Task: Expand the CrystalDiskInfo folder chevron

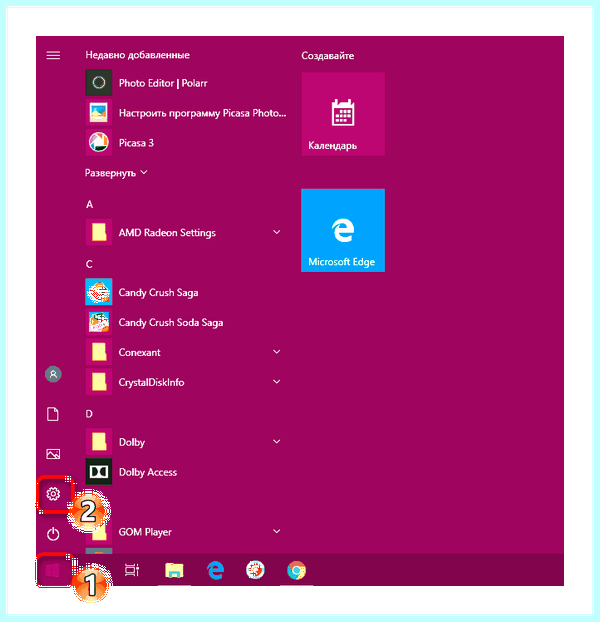Action: pyautogui.click(x=277, y=382)
